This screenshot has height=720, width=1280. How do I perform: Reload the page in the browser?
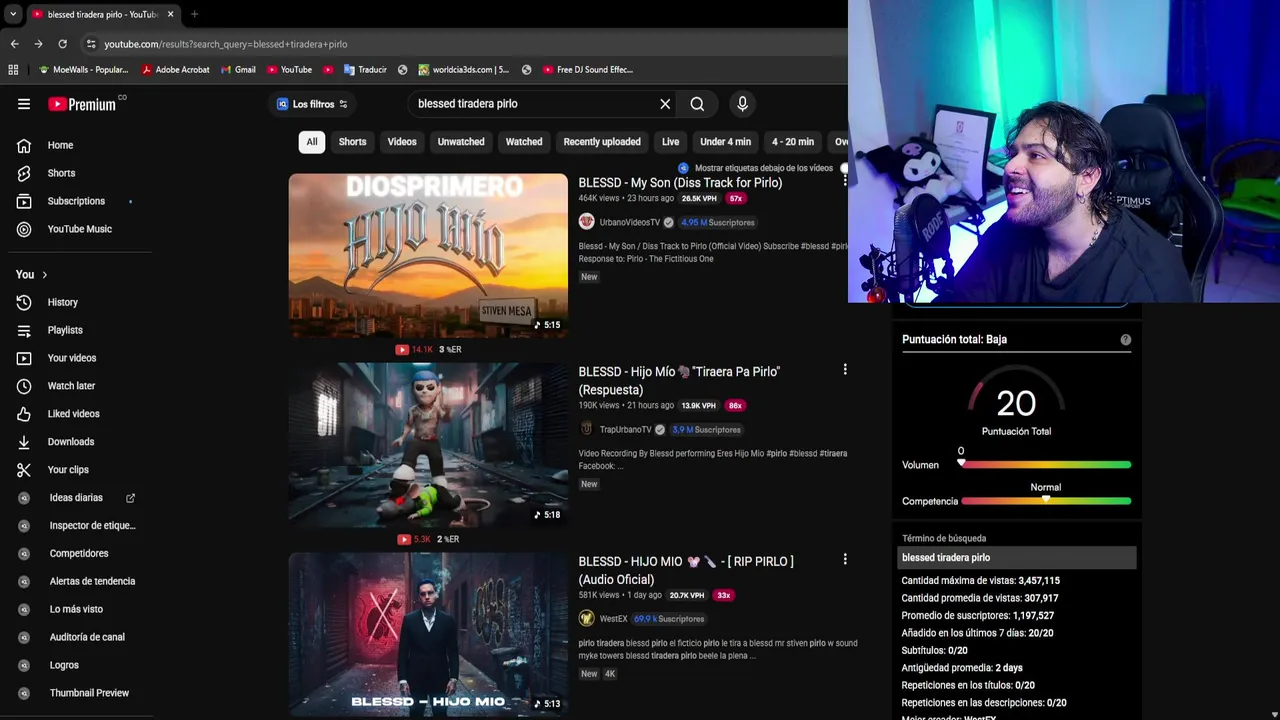(x=62, y=44)
